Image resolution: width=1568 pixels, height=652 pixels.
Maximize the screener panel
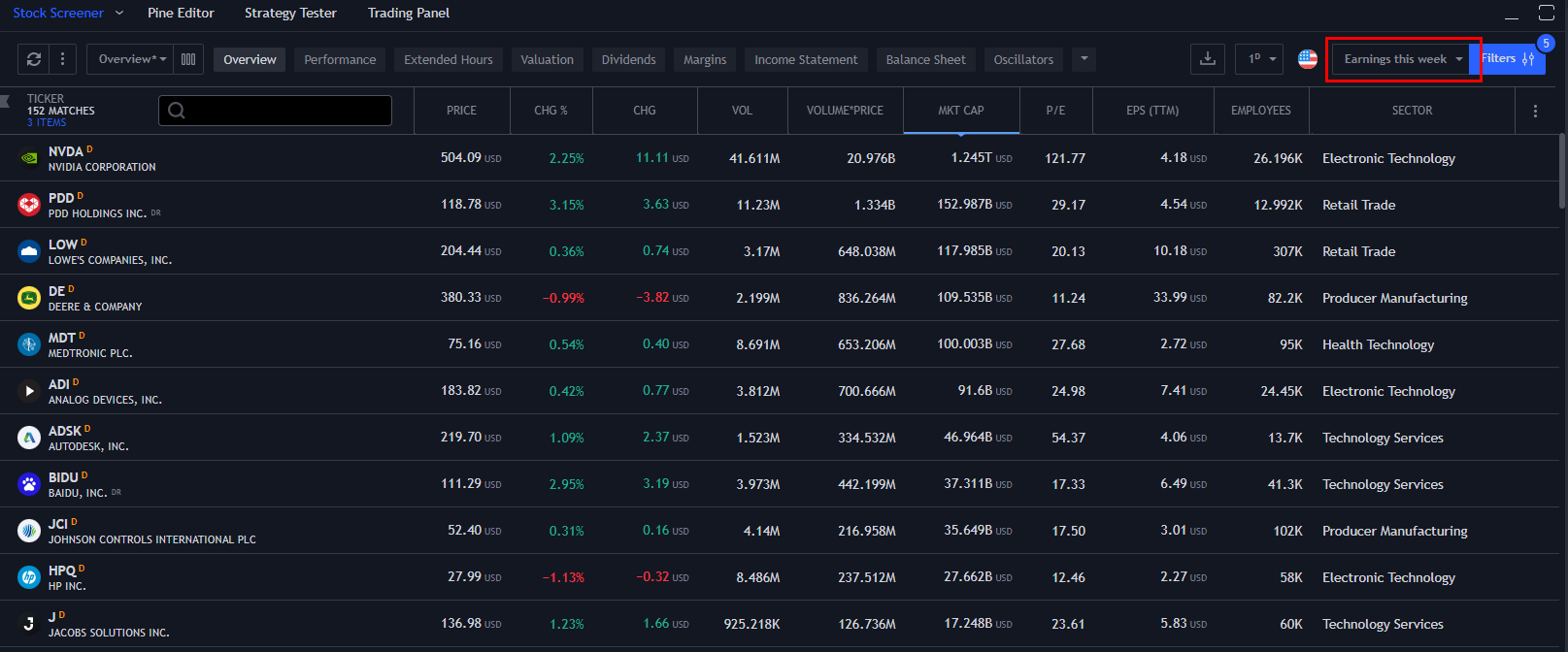(1547, 13)
